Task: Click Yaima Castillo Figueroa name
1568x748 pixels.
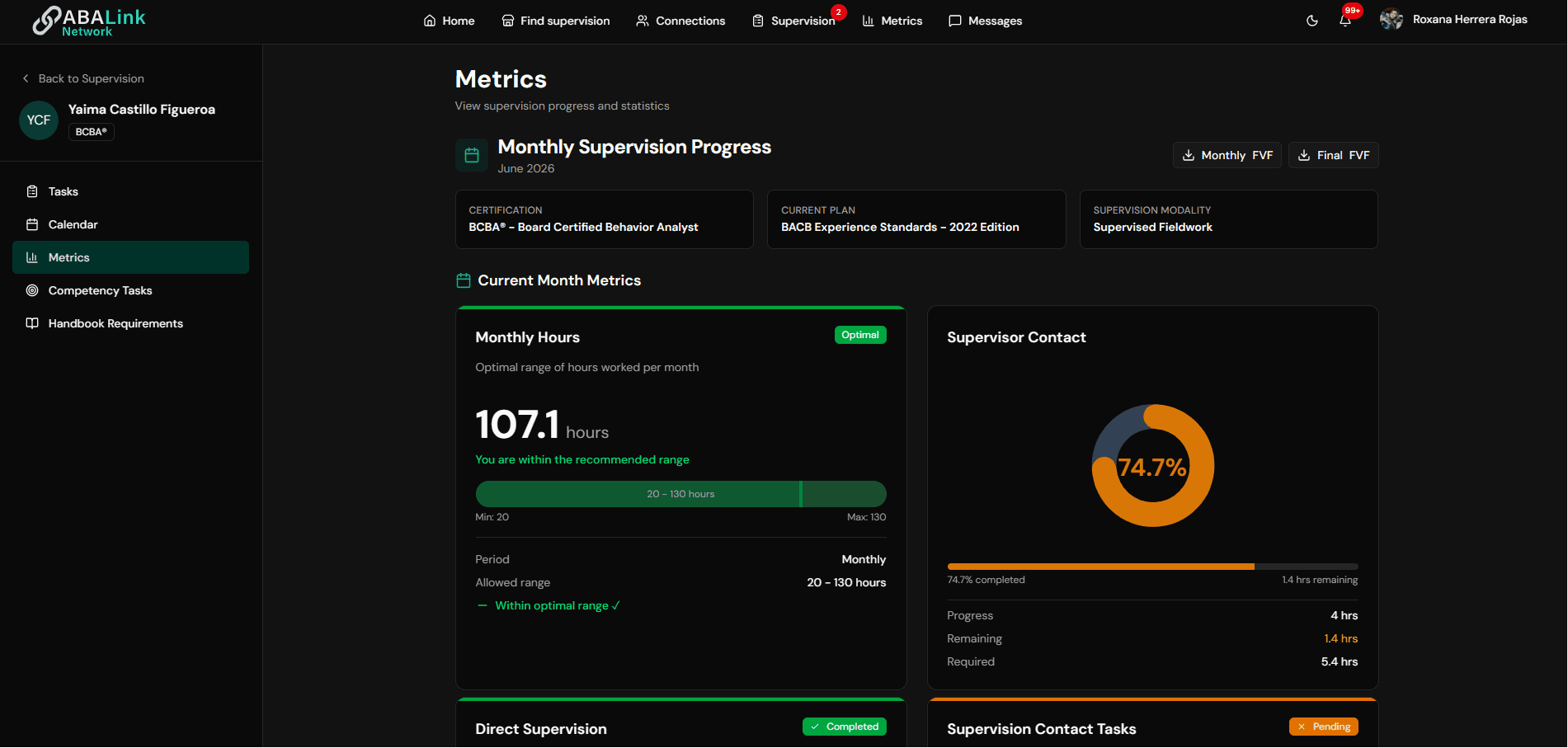Action: pyautogui.click(x=142, y=110)
